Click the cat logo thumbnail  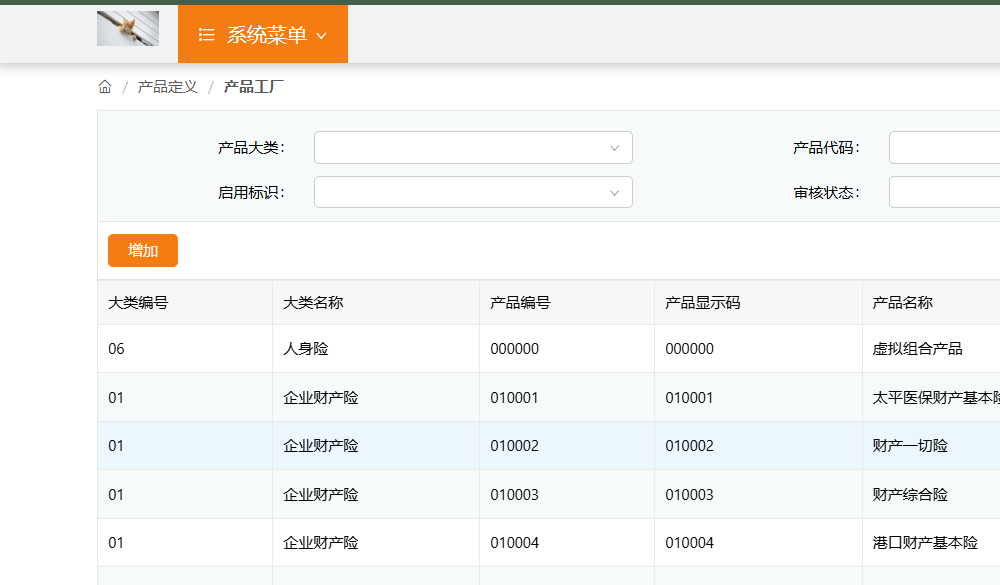pos(128,29)
